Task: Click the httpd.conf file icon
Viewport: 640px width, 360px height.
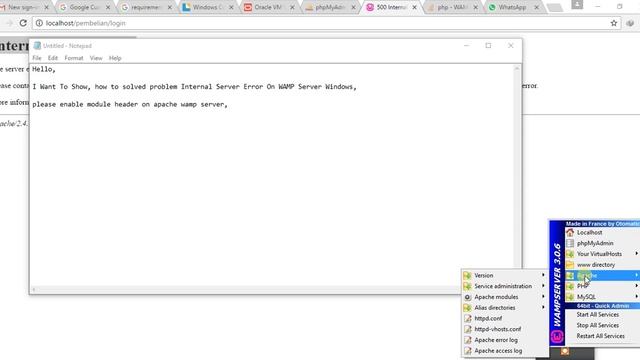Action: [468, 318]
